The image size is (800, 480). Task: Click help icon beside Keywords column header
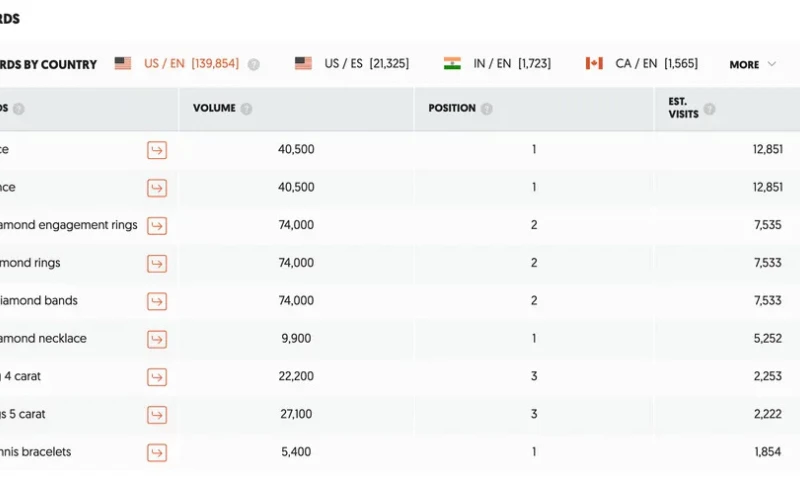coord(19,109)
